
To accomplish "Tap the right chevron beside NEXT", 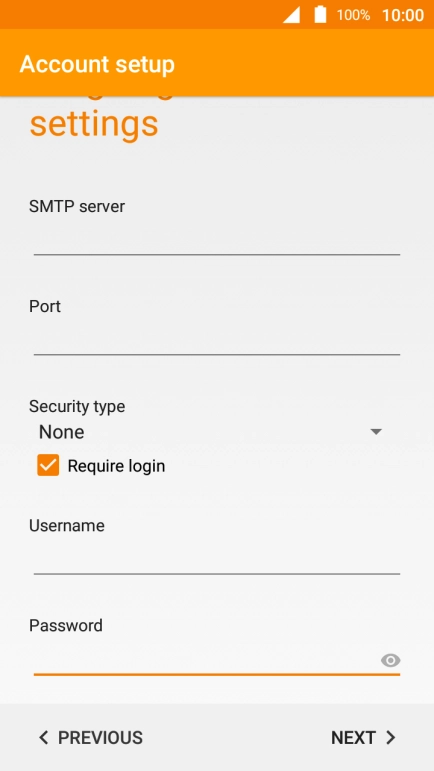I will tap(391, 738).
